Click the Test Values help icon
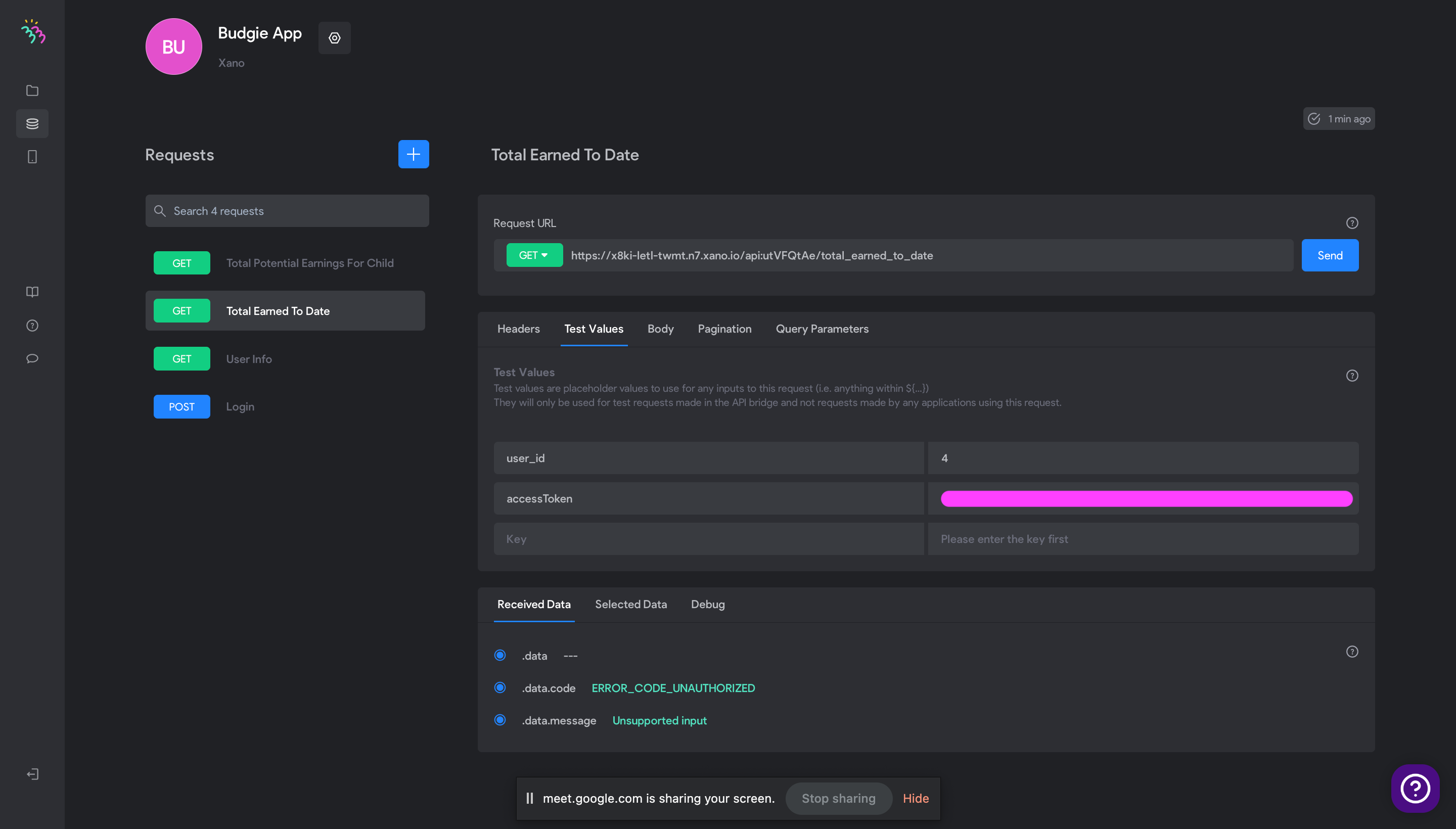1456x829 pixels. [1352, 376]
